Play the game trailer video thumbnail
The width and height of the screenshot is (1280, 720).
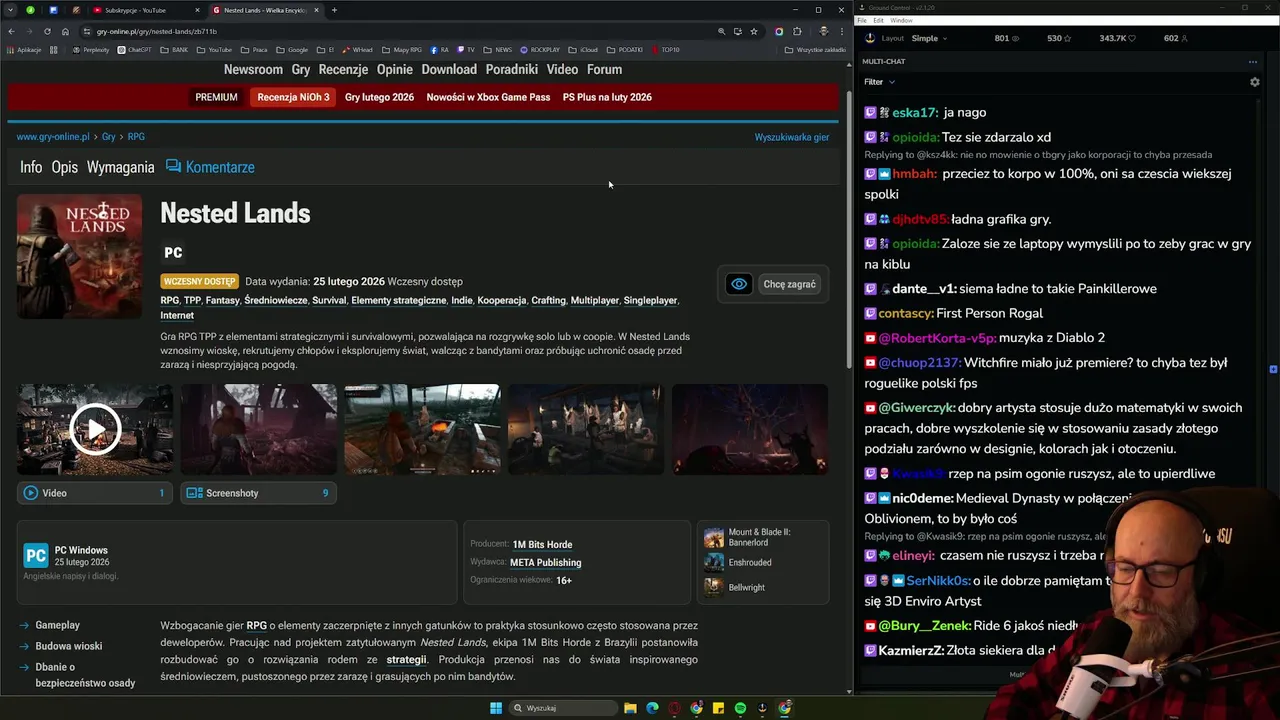[95, 429]
